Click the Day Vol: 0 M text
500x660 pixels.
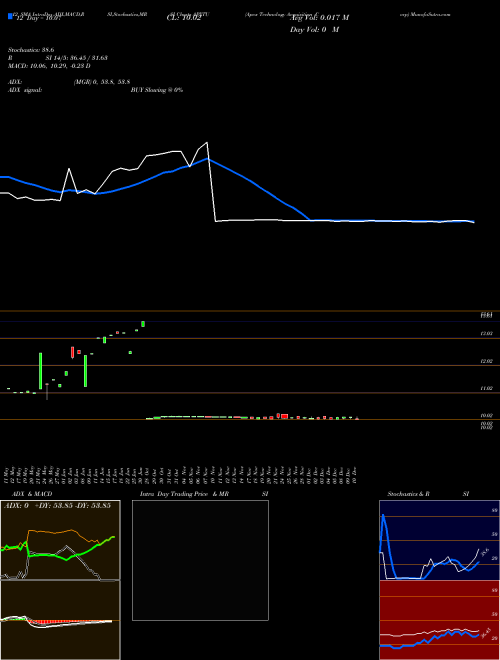pyautogui.click(x=314, y=30)
